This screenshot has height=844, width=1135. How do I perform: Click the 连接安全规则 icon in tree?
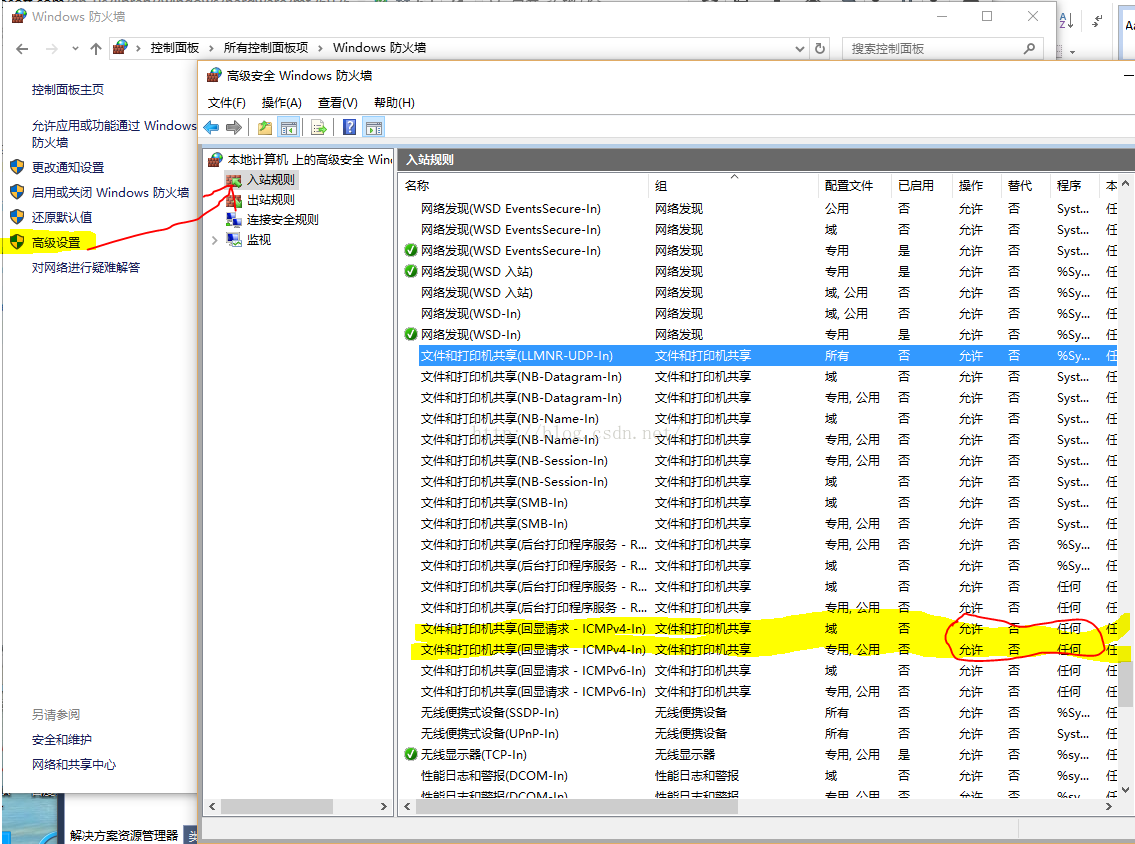pos(234,219)
